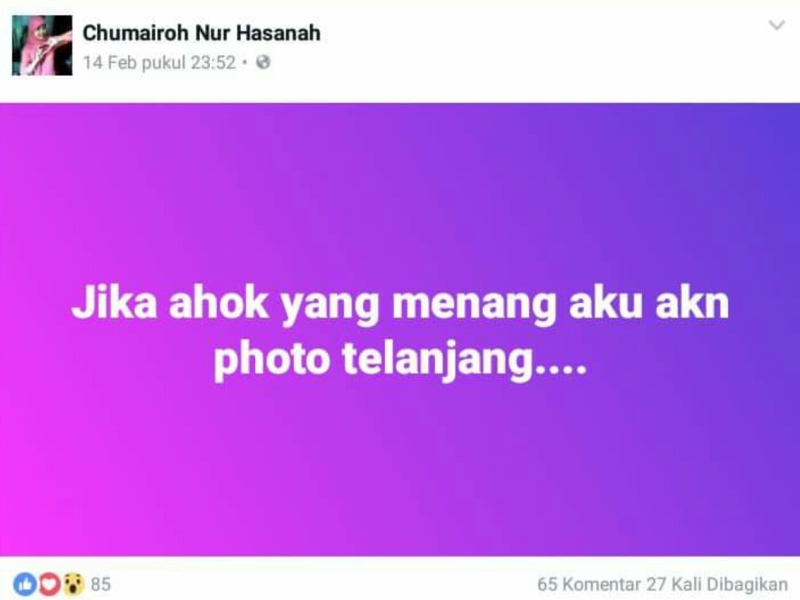Screen dimensions: 800x600
Task: Open the post options chevron menu
Action: coord(777,25)
